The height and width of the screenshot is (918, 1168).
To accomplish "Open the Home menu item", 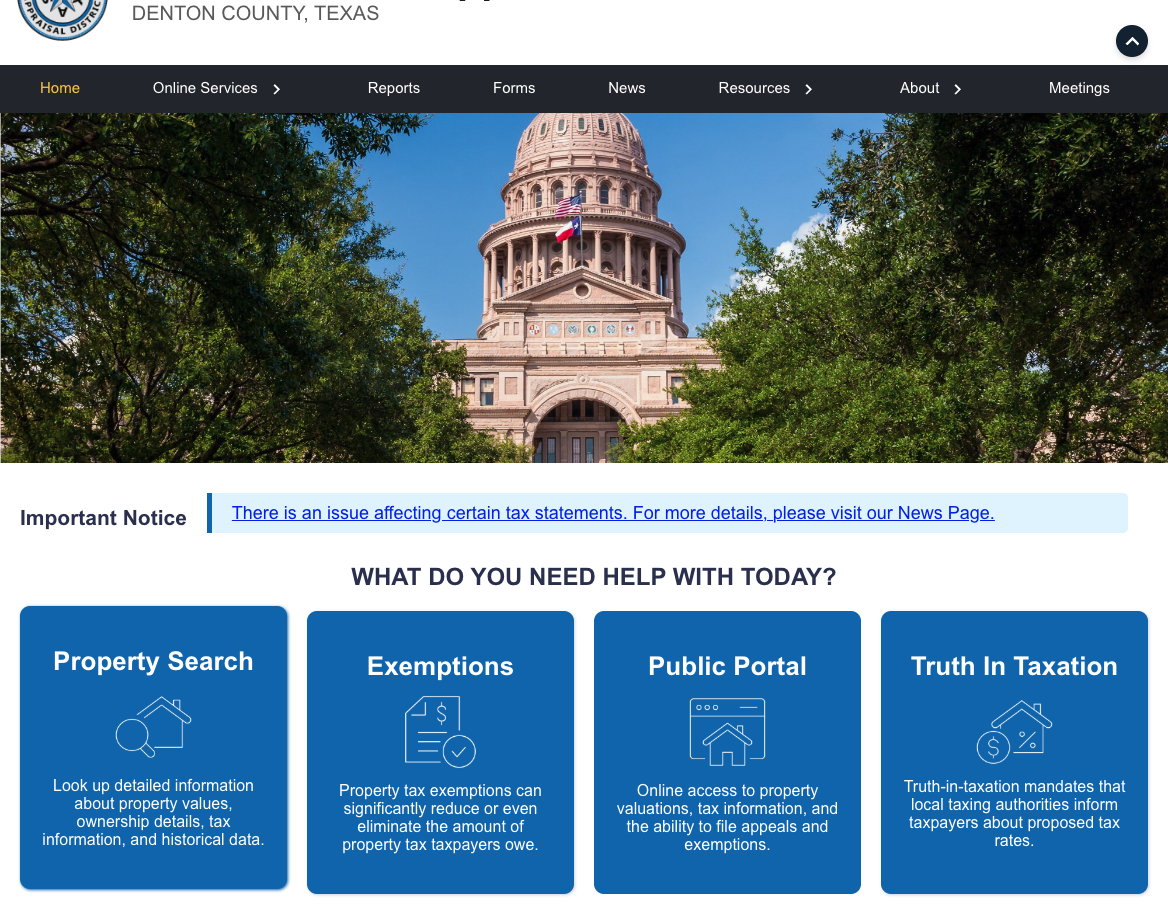I will click(60, 88).
